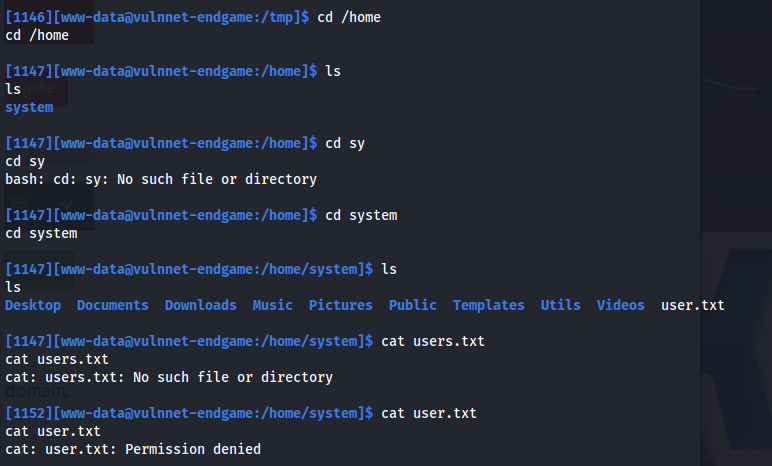
Task: Click 'users.txt: No such file' error line
Action: click(x=169, y=377)
